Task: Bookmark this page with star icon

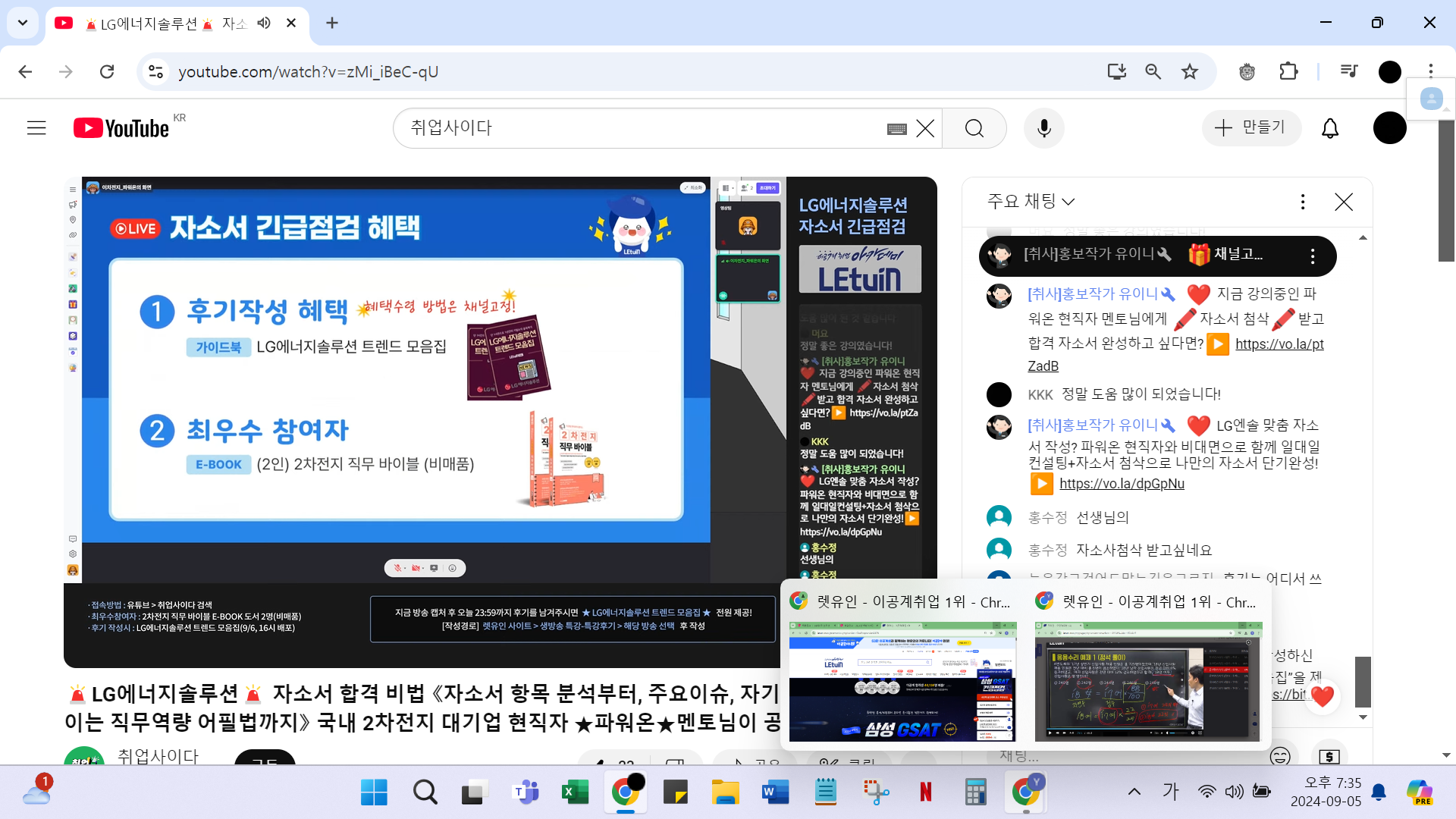Action: pos(1190,71)
